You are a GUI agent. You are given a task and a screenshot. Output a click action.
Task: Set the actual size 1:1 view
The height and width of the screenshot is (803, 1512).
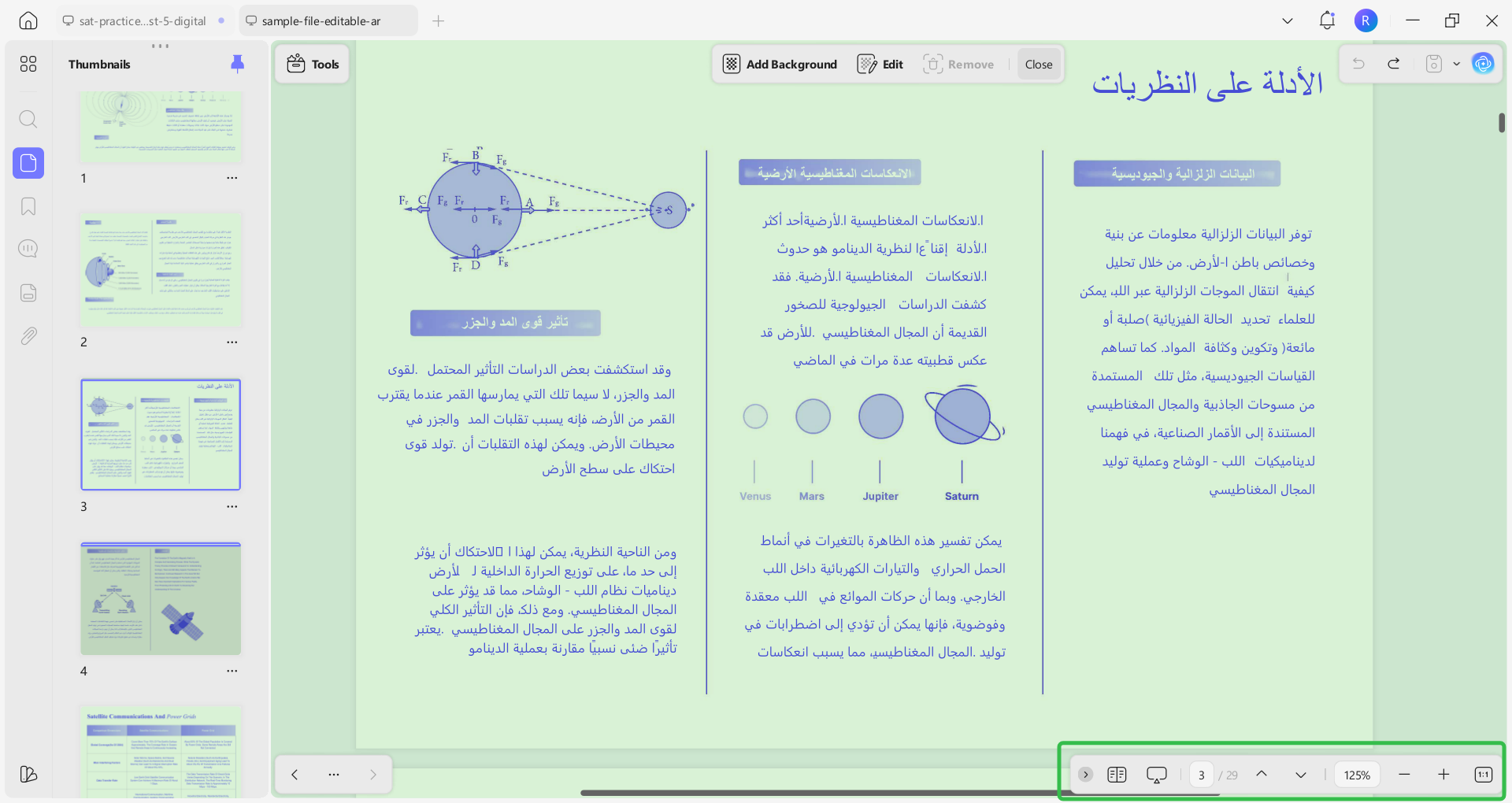(1484, 775)
